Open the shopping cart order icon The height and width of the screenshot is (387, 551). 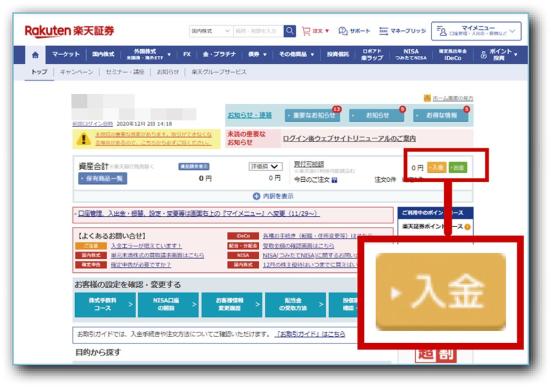[306, 31]
